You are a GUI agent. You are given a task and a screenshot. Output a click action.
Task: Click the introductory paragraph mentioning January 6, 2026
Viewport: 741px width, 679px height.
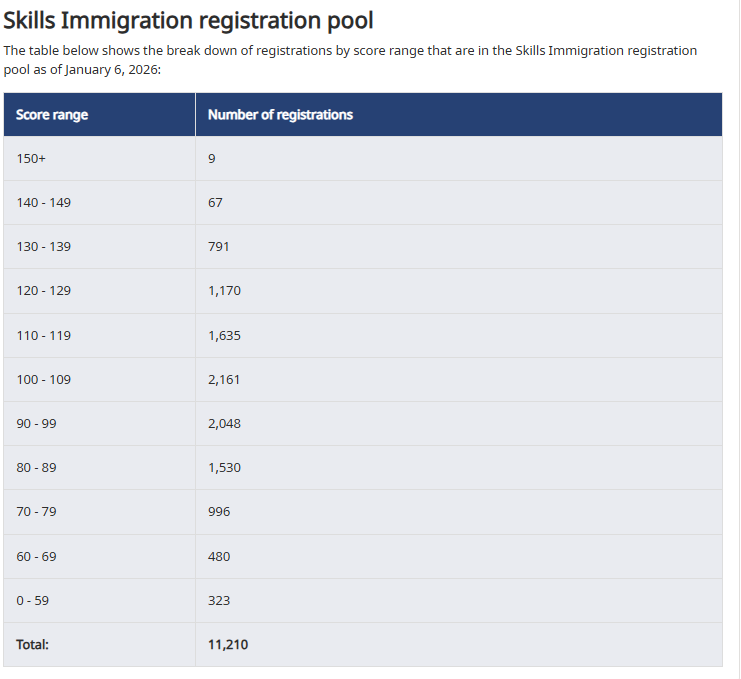350,58
